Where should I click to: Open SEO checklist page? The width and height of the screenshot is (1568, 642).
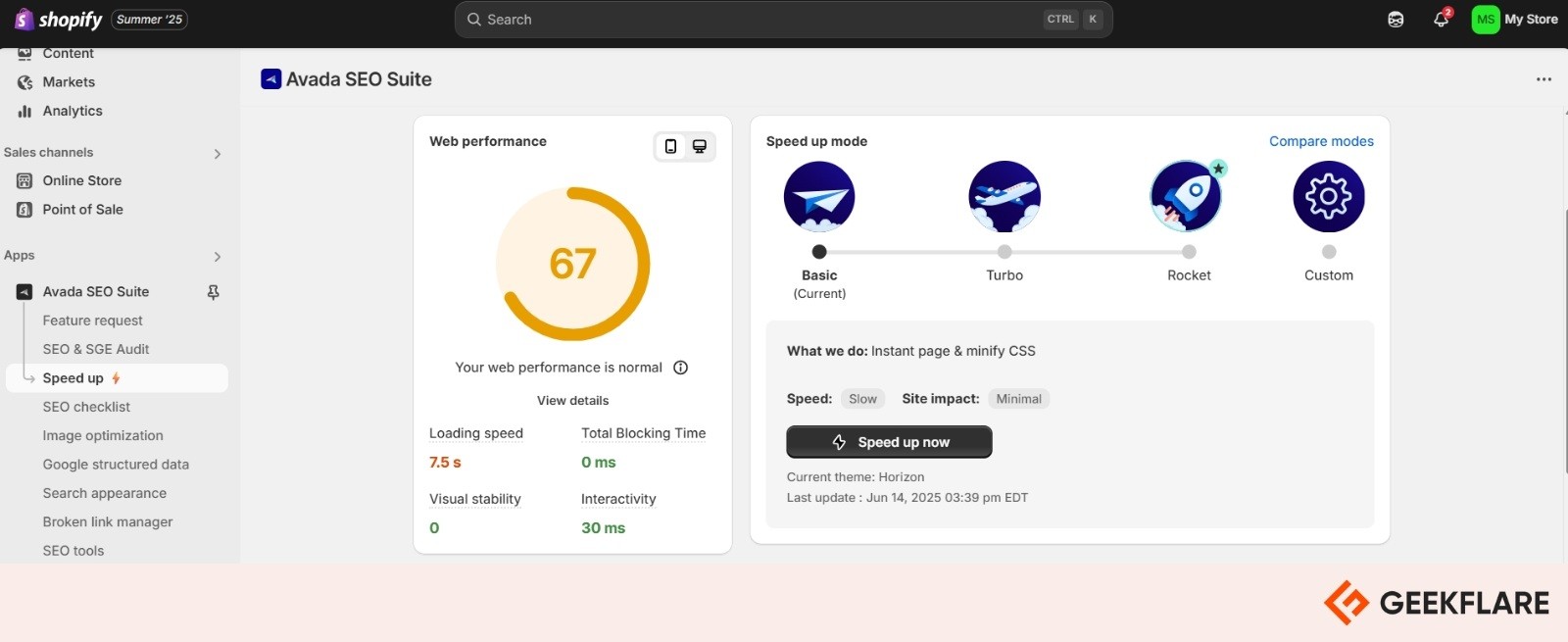pyautogui.click(x=86, y=407)
